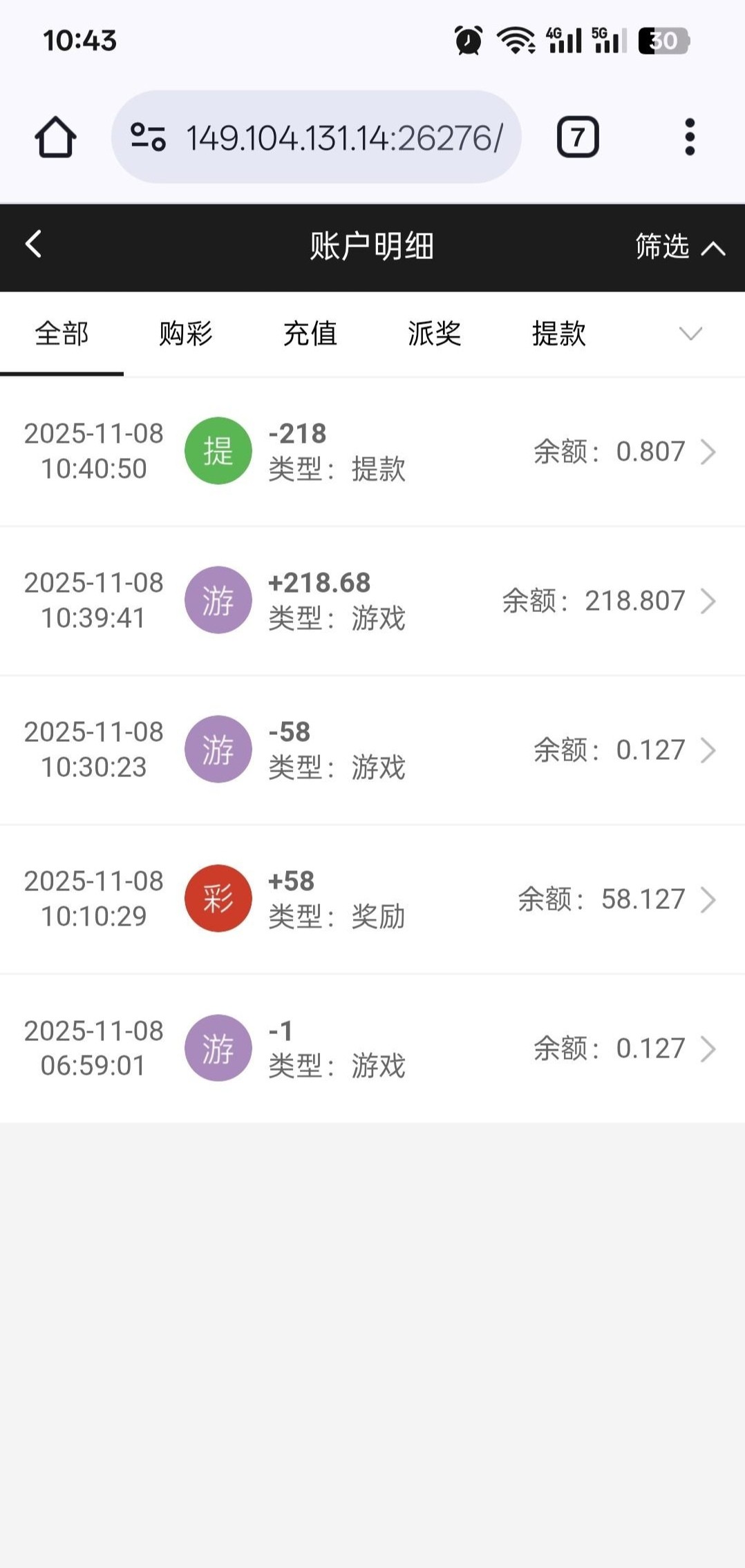Switch to the 购彩 tab
This screenshot has width=745, height=1568.
(185, 334)
